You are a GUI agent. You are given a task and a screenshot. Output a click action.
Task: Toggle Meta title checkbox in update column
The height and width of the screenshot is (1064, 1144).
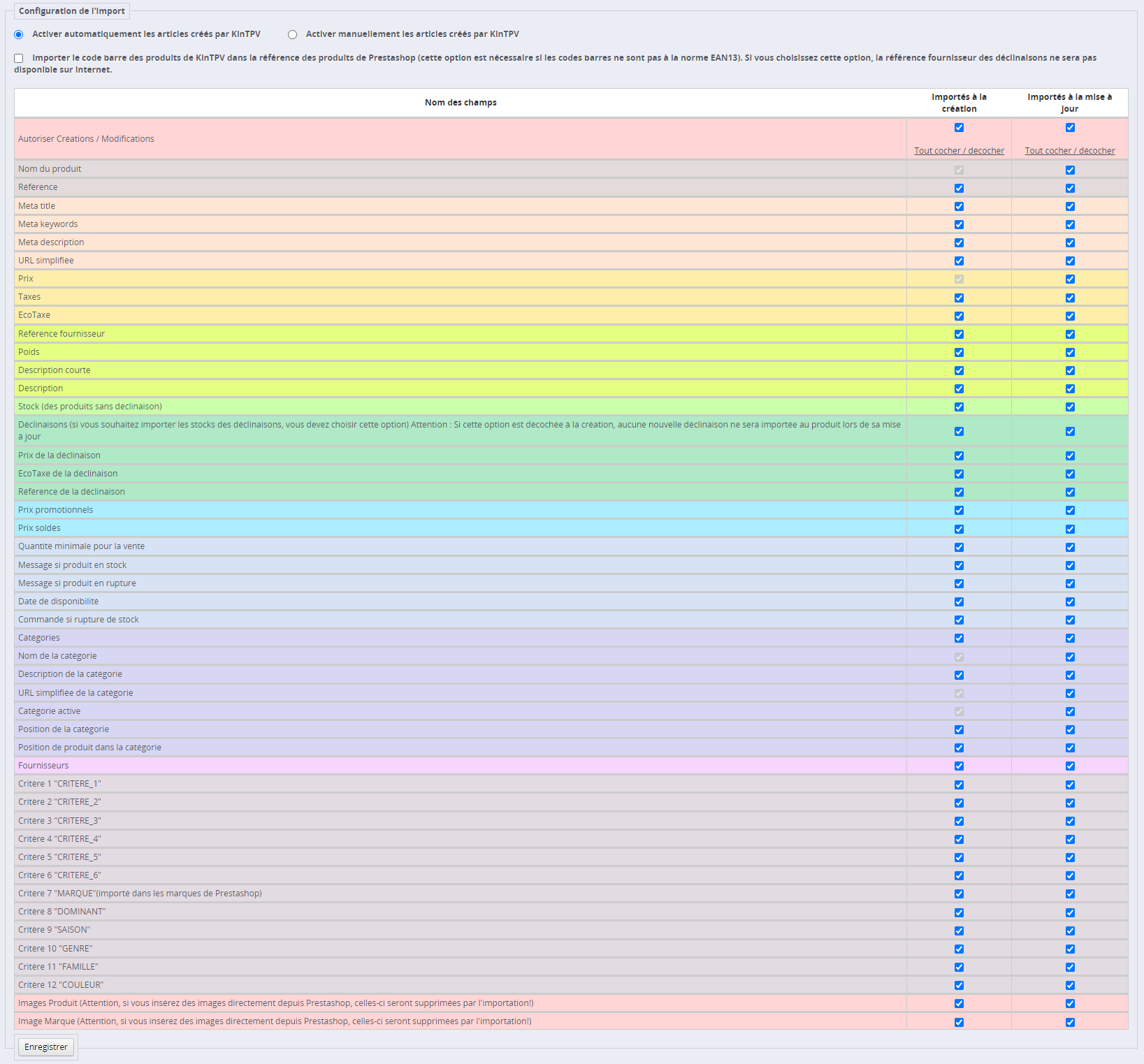pos(1070,207)
